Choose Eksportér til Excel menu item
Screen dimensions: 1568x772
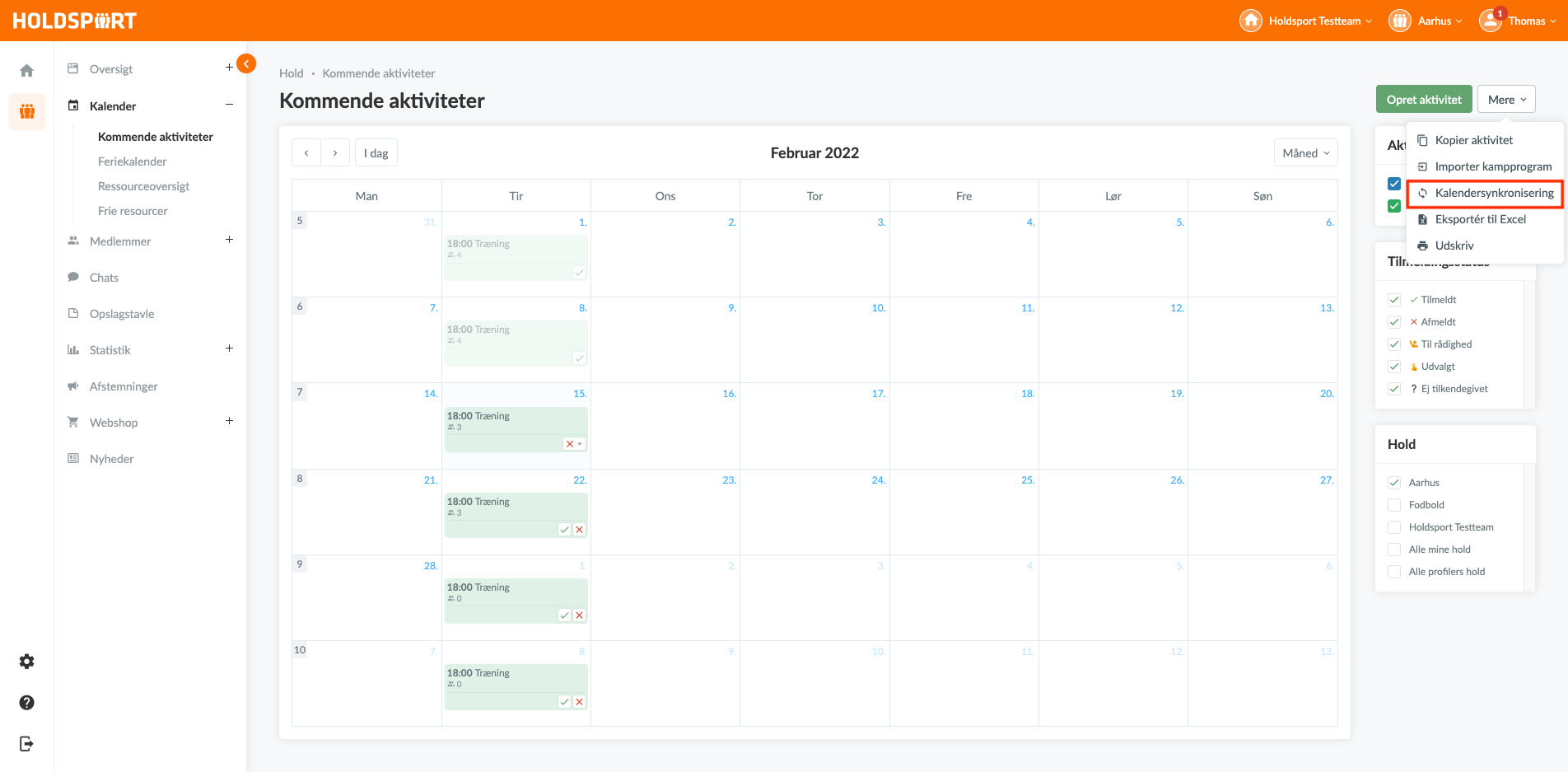(x=1480, y=219)
